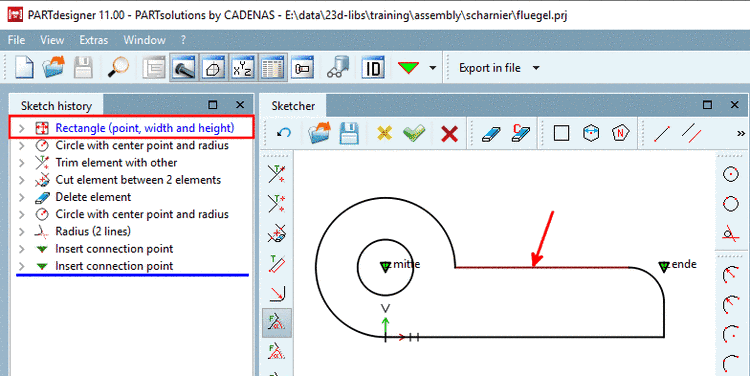Show more Sketcher tools via the » overflow
This screenshot has height=376, width=750.
[740, 134]
